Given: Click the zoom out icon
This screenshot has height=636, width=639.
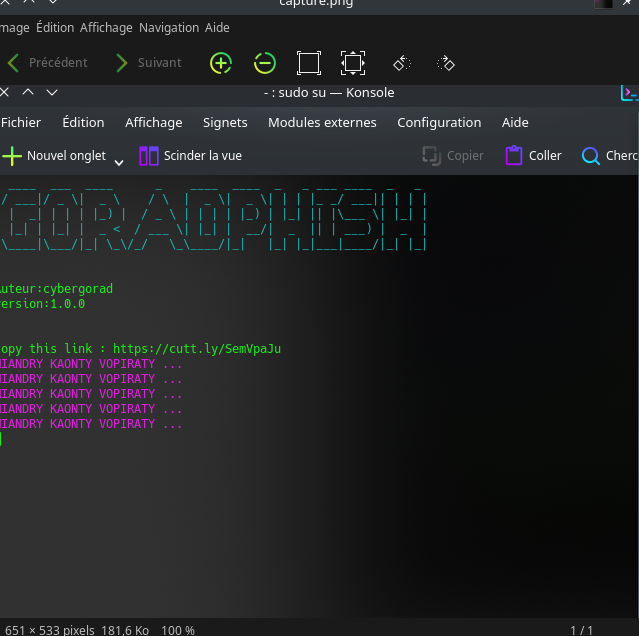Looking at the screenshot, I should (x=264, y=63).
